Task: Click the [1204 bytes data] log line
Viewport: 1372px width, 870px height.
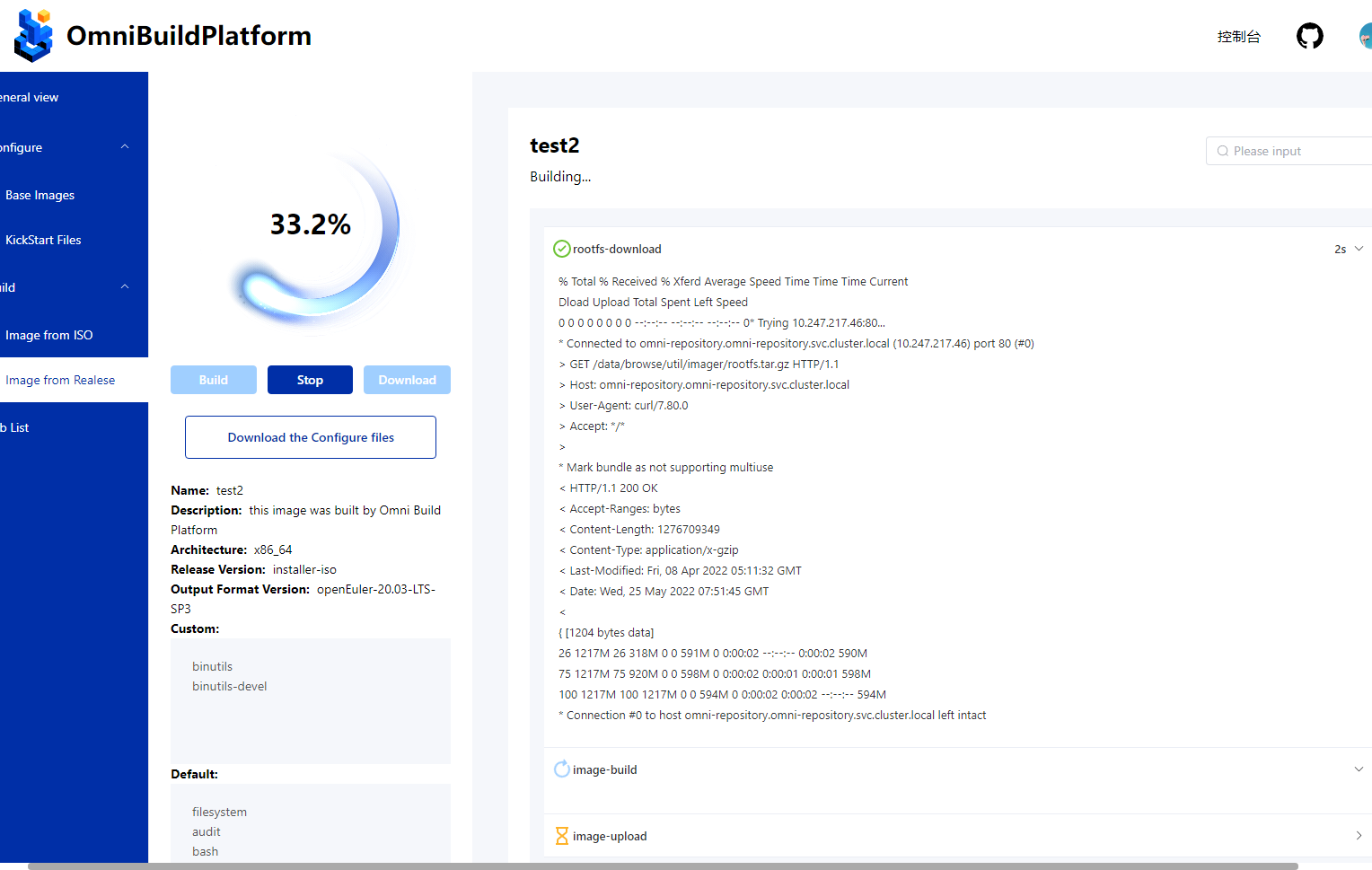Action: 606,633
